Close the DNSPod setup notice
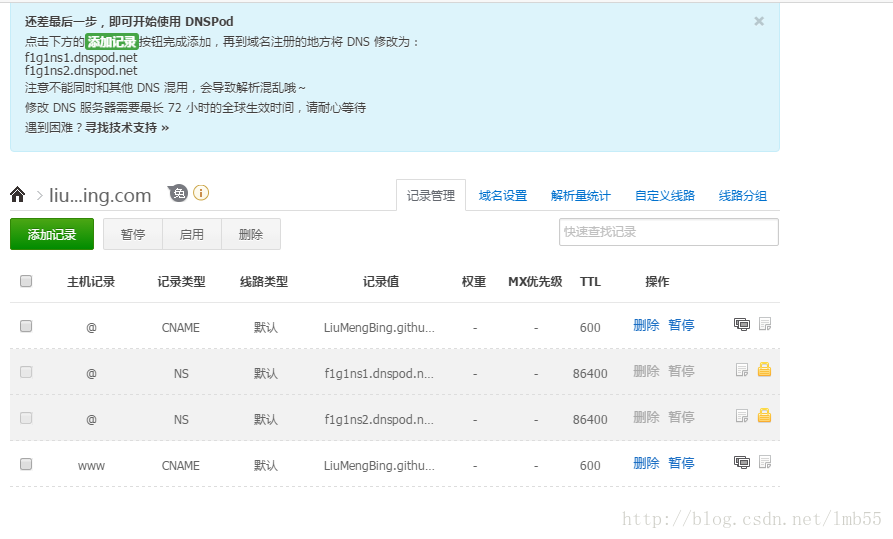The image size is (893, 539). tap(759, 21)
